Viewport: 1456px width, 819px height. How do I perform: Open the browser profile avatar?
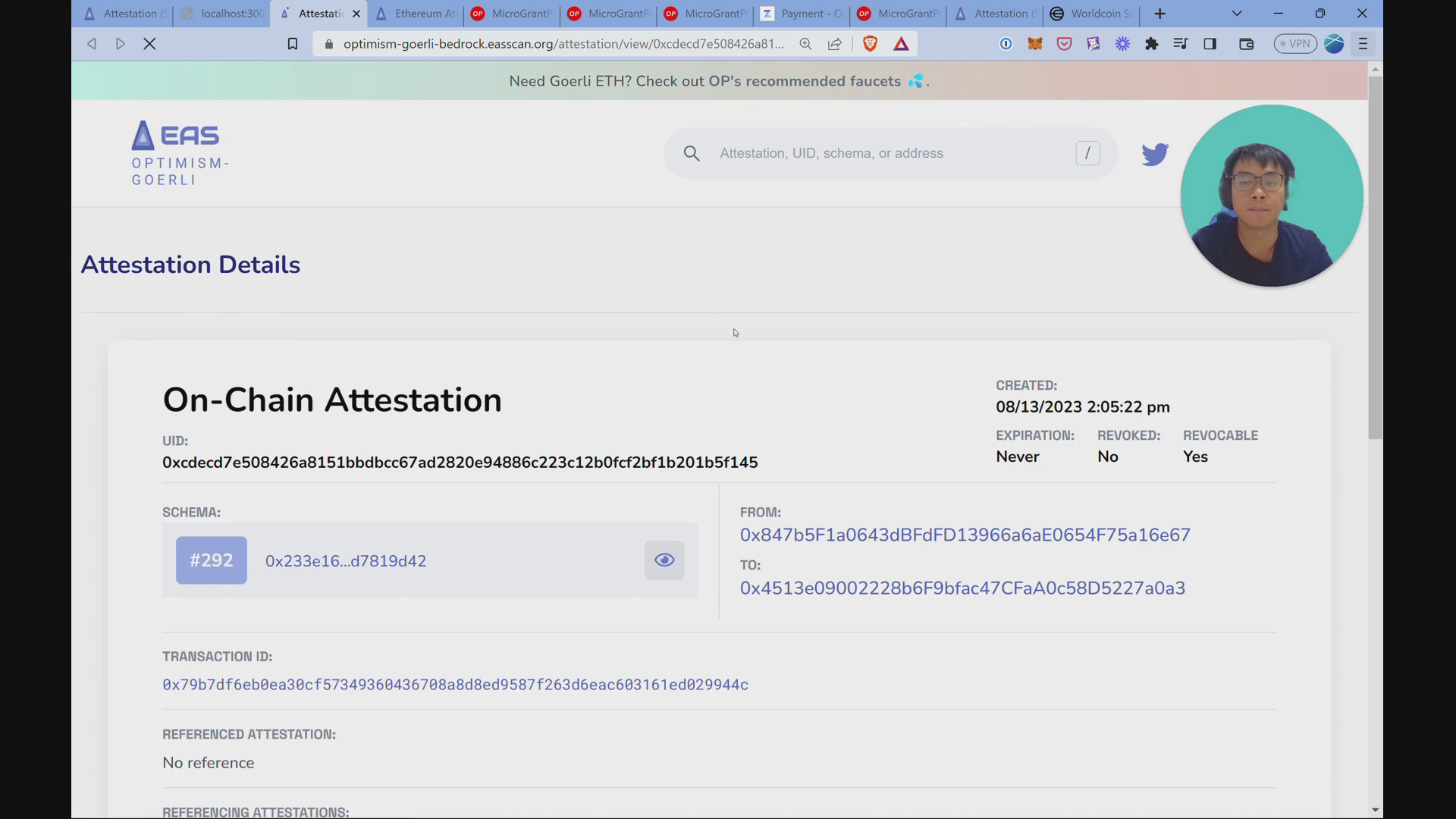click(1334, 44)
